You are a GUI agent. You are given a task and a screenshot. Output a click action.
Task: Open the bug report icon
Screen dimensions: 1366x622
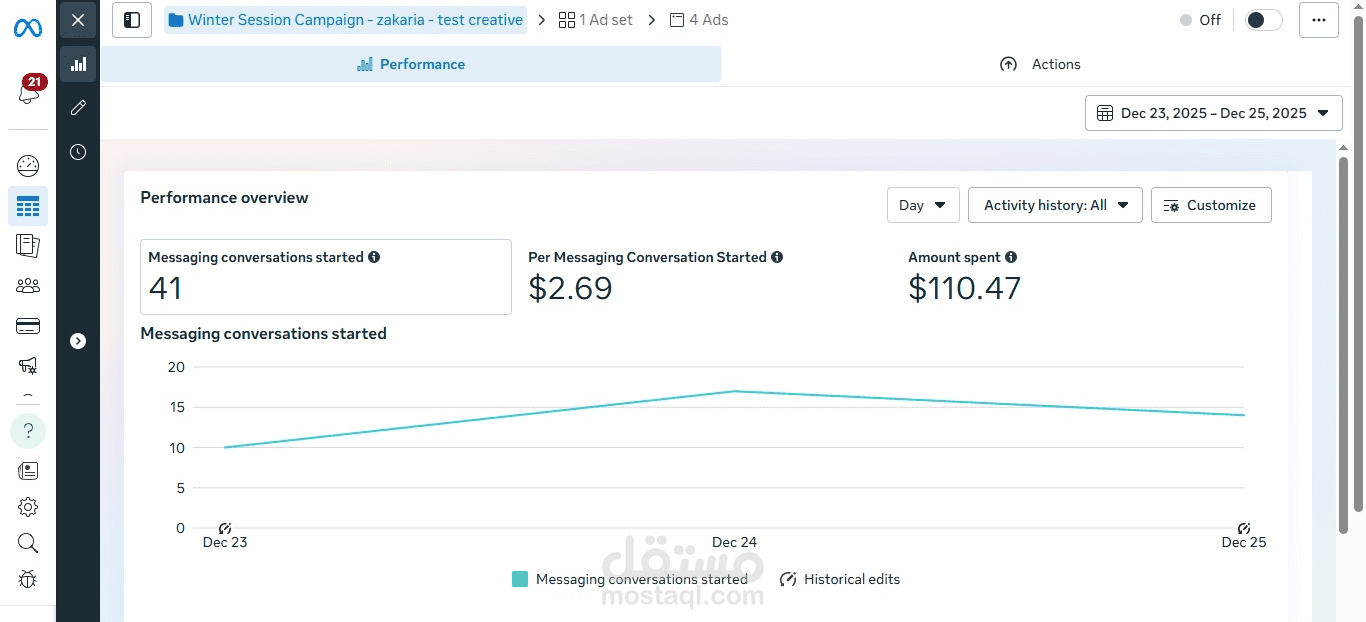click(x=28, y=579)
